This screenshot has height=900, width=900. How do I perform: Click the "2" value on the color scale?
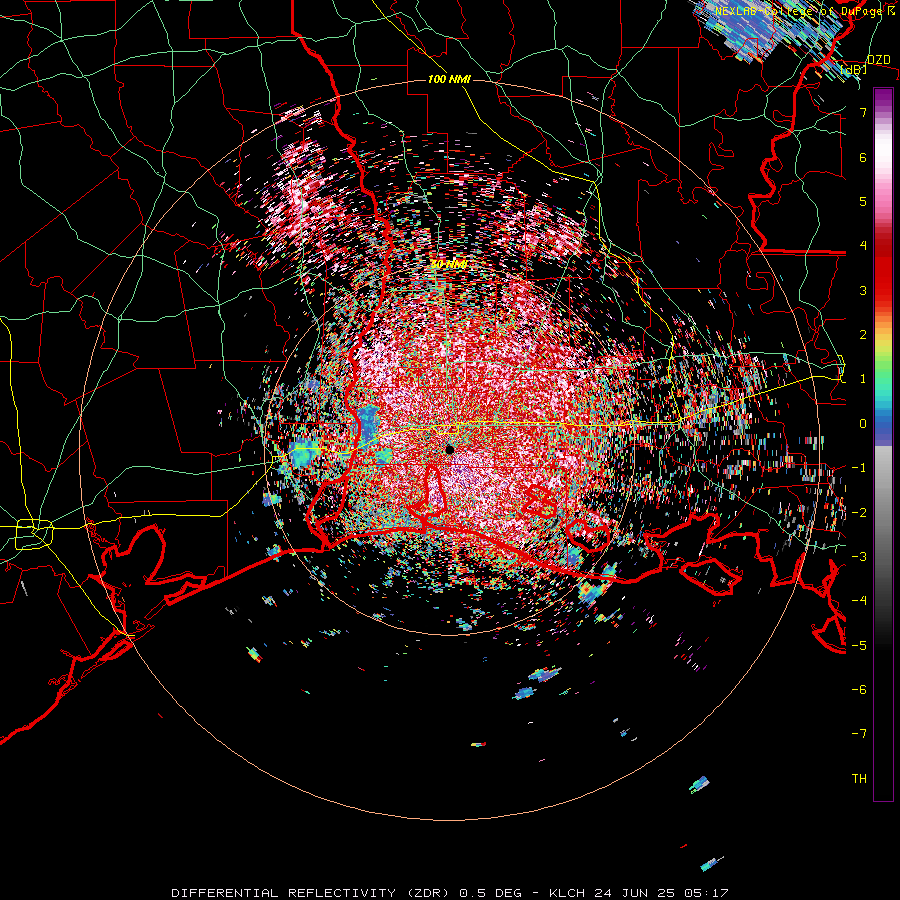pyautogui.click(x=863, y=335)
